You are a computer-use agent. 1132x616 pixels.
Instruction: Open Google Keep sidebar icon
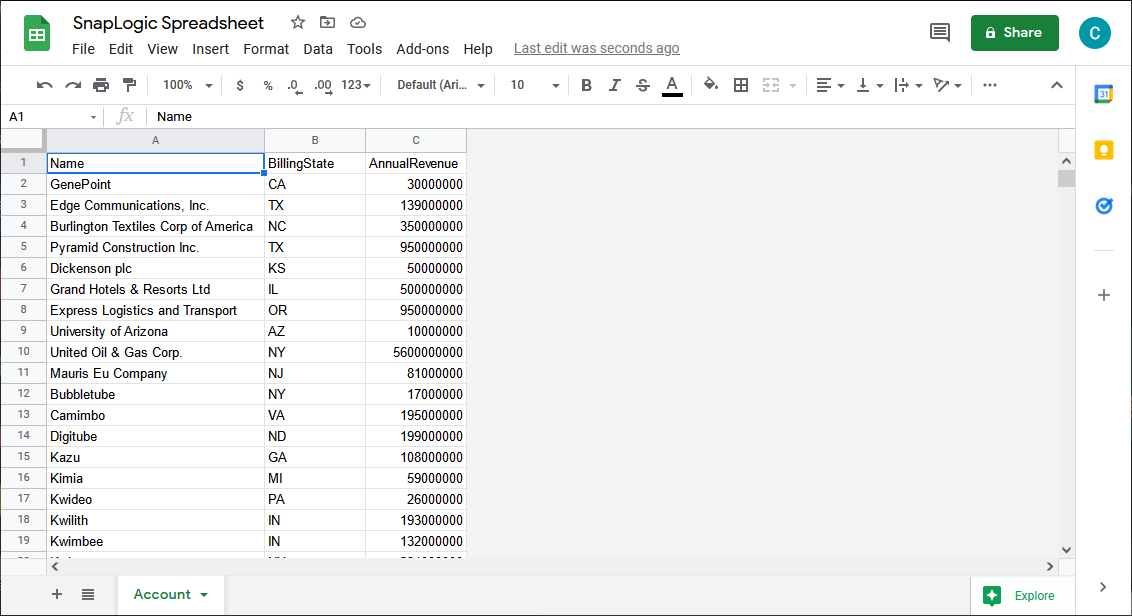(x=1104, y=150)
